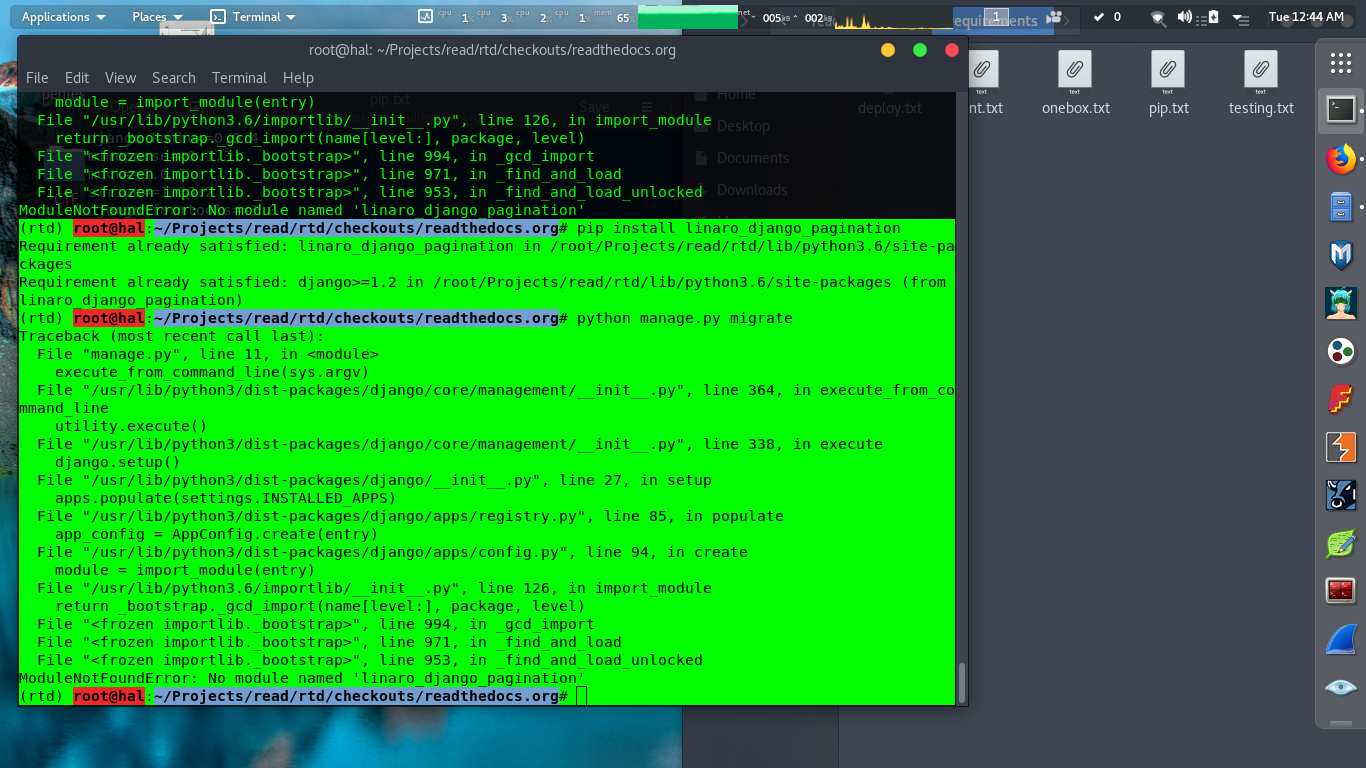The height and width of the screenshot is (768, 1366).
Task: Open the file manager icon in the dock
Action: [1341, 208]
